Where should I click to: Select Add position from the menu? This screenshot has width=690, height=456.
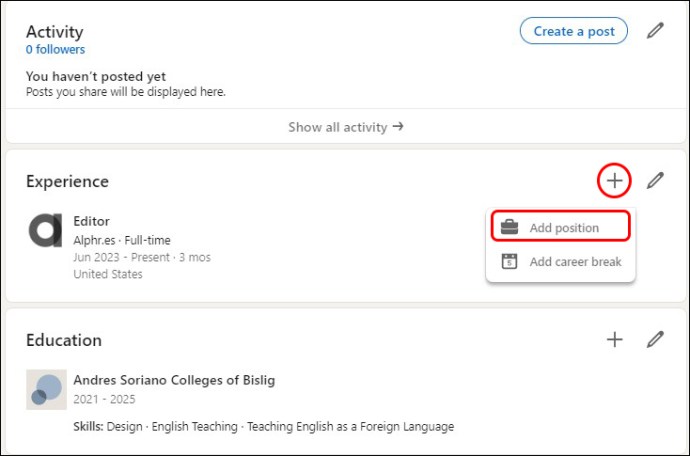click(x=561, y=227)
